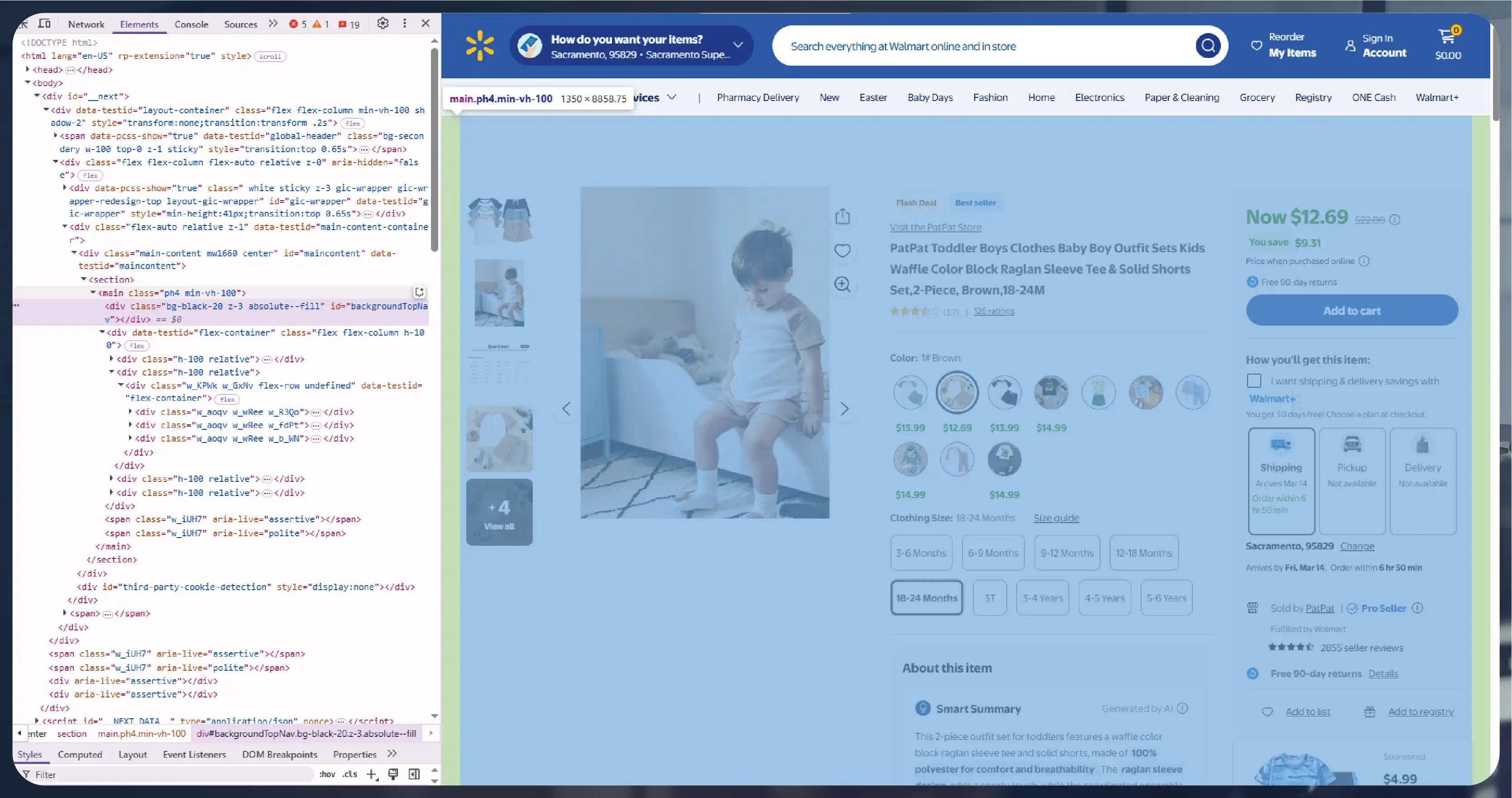The width and height of the screenshot is (1512, 798).
Task: Check Walmart+ shipping savings checkbox
Action: click(1254, 380)
